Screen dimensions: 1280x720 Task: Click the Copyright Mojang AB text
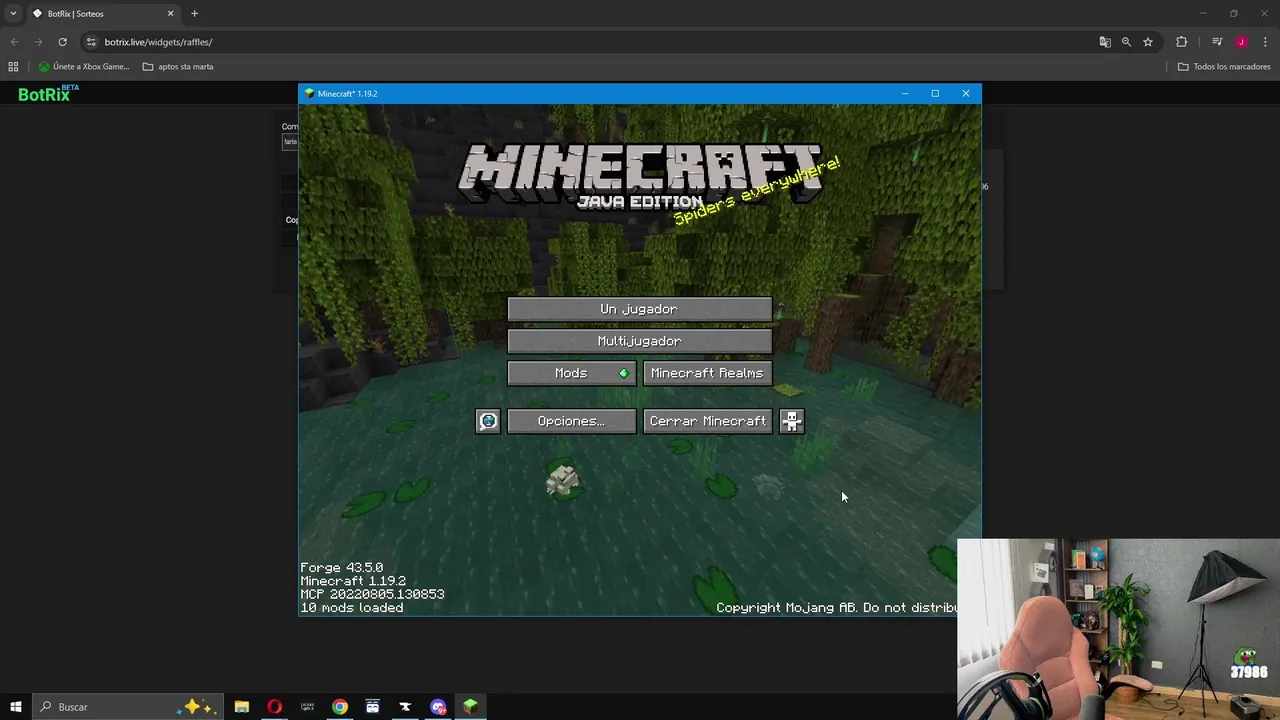(x=836, y=608)
